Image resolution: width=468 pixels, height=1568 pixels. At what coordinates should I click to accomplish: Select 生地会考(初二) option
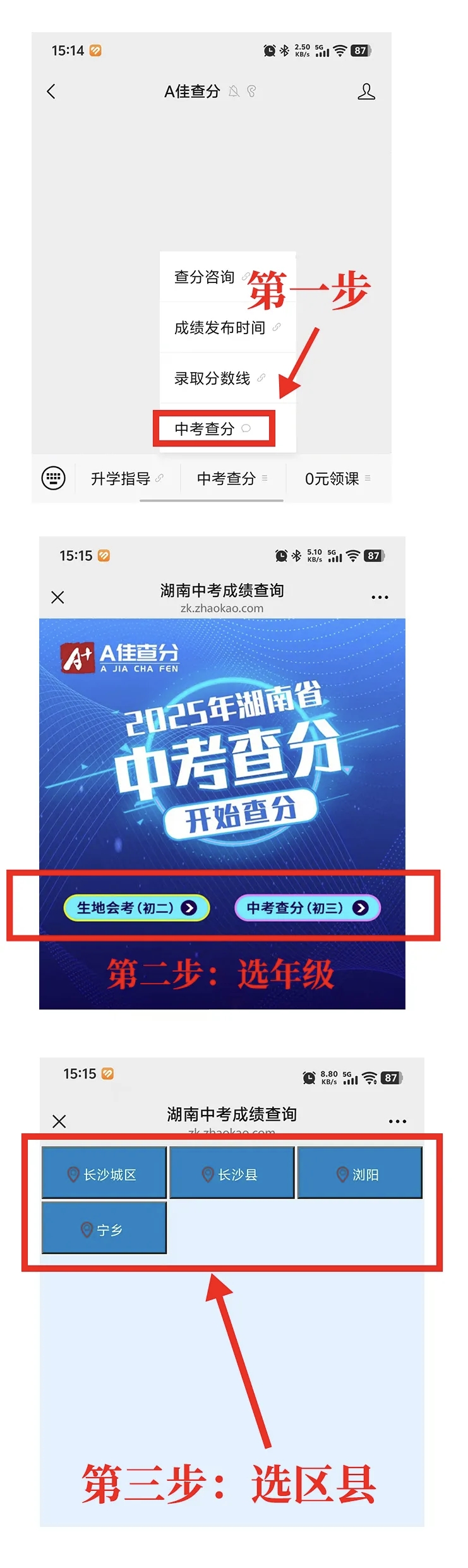136,908
